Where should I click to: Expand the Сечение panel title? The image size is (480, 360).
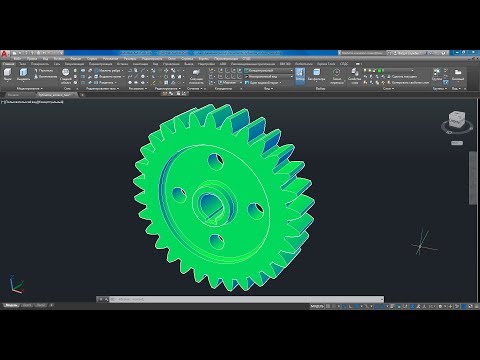click(x=194, y=89)
